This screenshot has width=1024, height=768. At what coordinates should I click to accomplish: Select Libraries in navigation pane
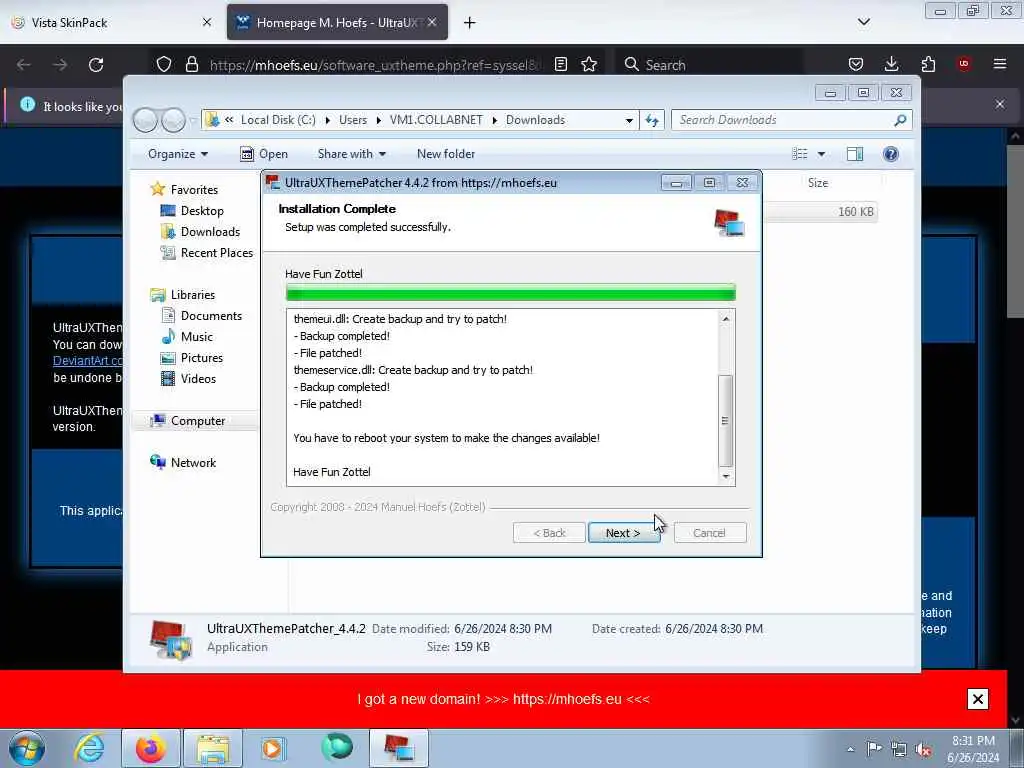[x=182, y=295]
